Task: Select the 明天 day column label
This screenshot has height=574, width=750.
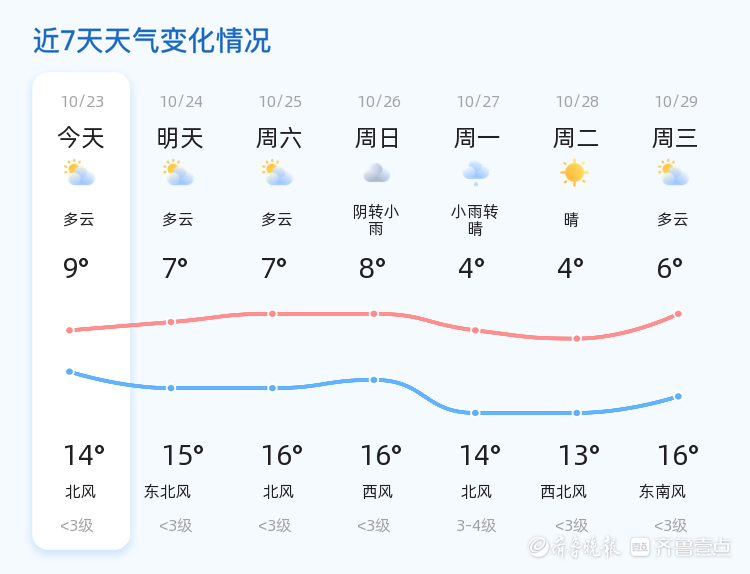Action: coord(180,138)
